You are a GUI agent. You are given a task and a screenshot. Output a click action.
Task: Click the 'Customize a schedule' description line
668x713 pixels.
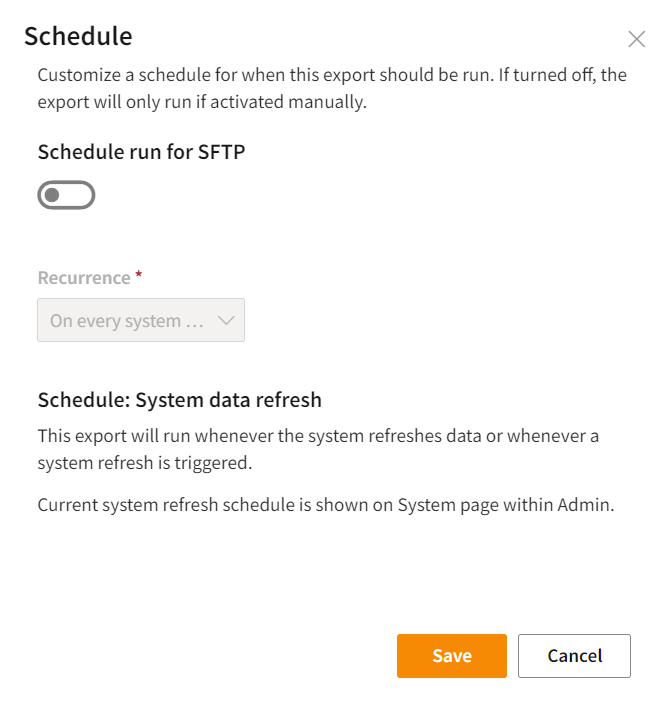[x=331, y=75]
